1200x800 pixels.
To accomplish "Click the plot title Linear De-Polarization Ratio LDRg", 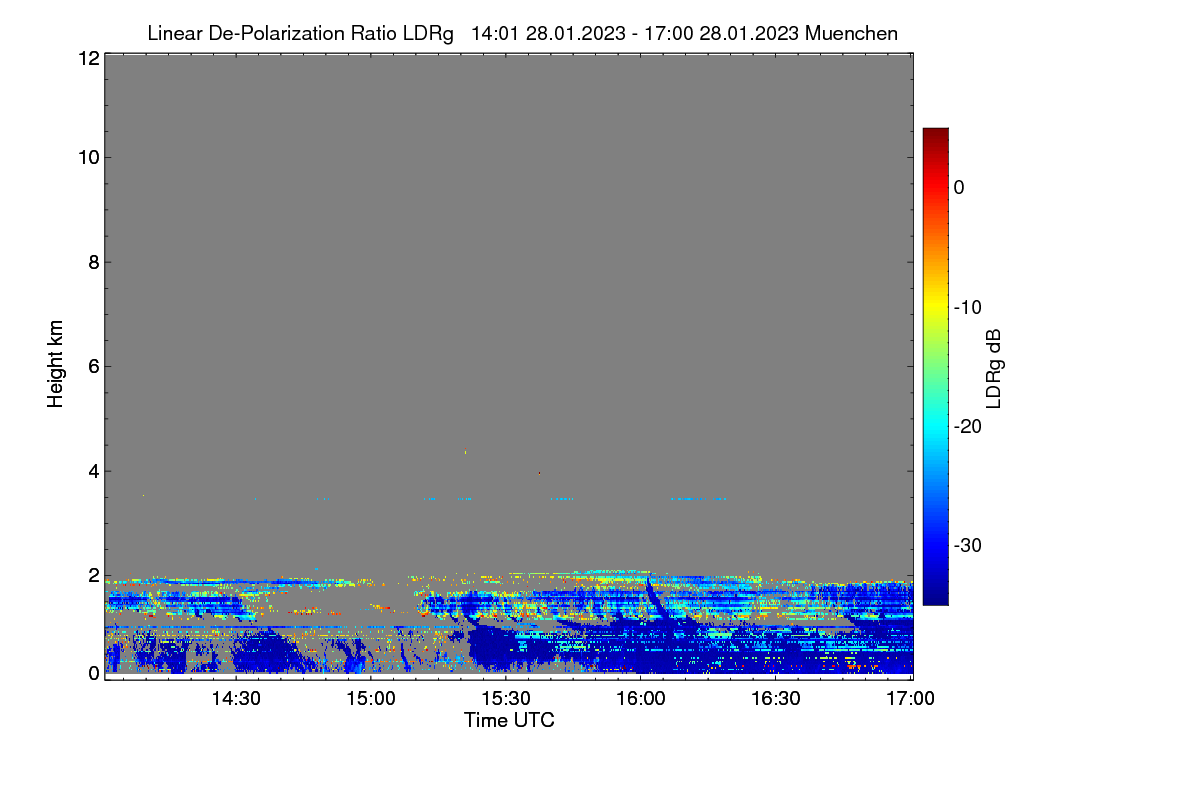I will click(300, 34).
